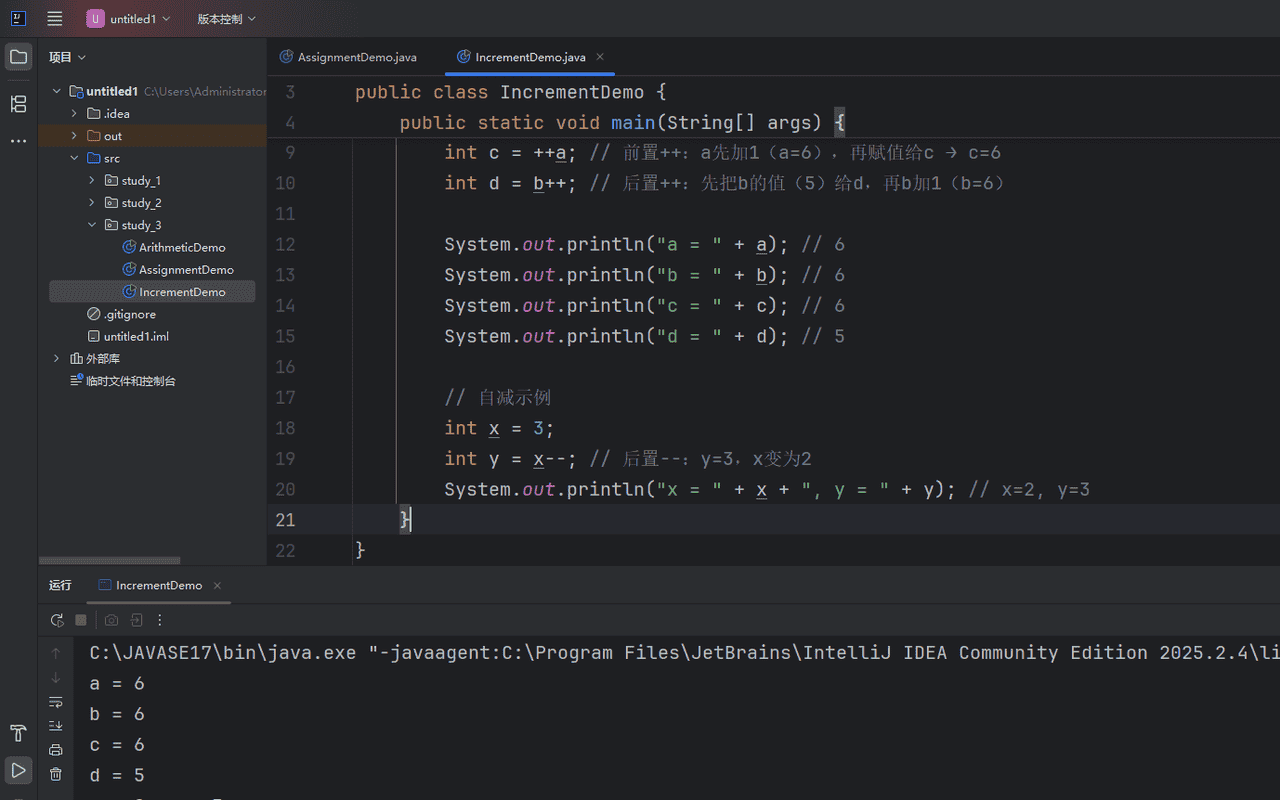Open the untitled1 project dropdown
The width and height of the screenshot is (1280, 800).
tap(128, 19)
